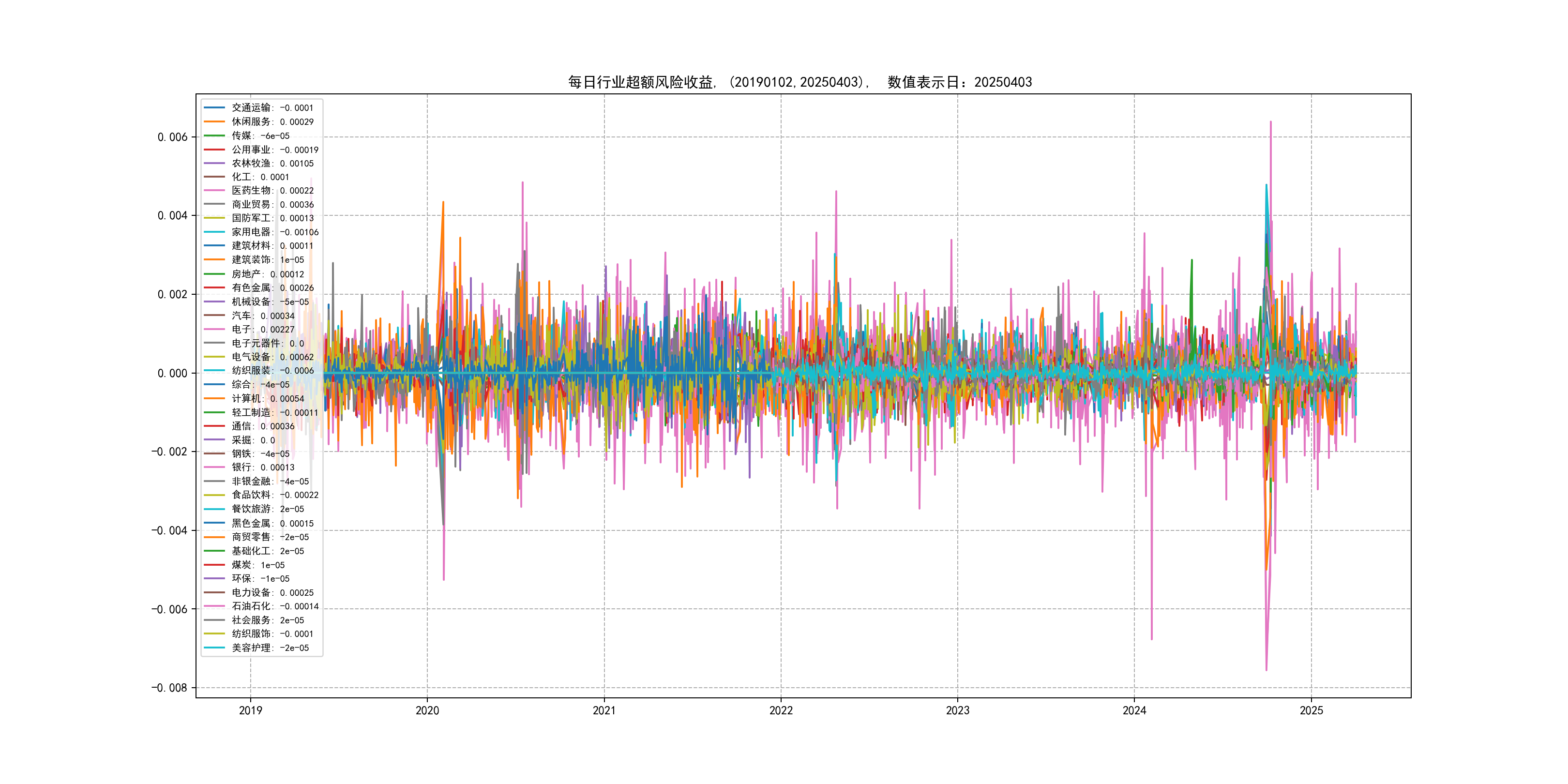Click the 房地产 green legend swatch

tap(214, 274)
